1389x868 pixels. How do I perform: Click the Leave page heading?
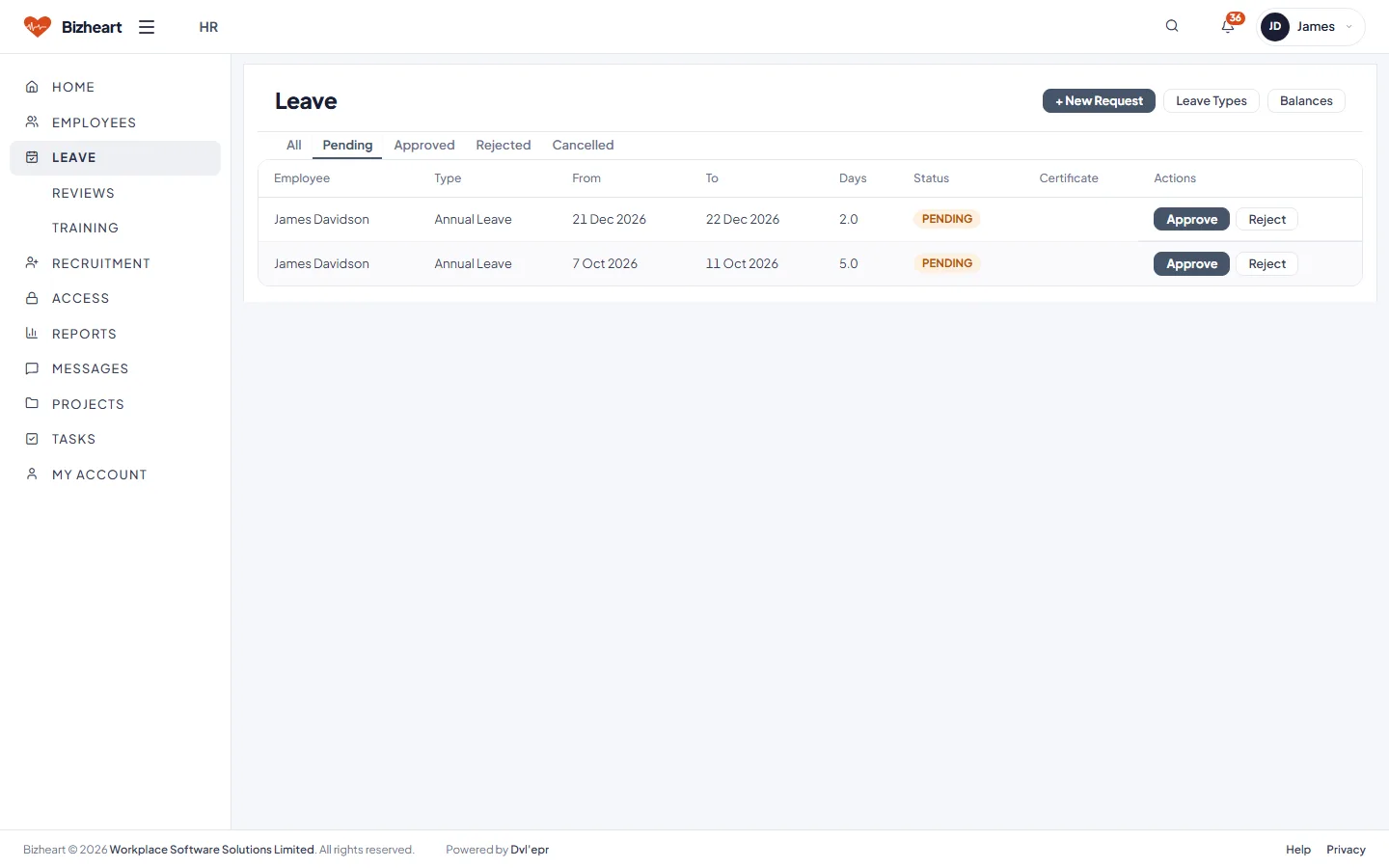306,101
